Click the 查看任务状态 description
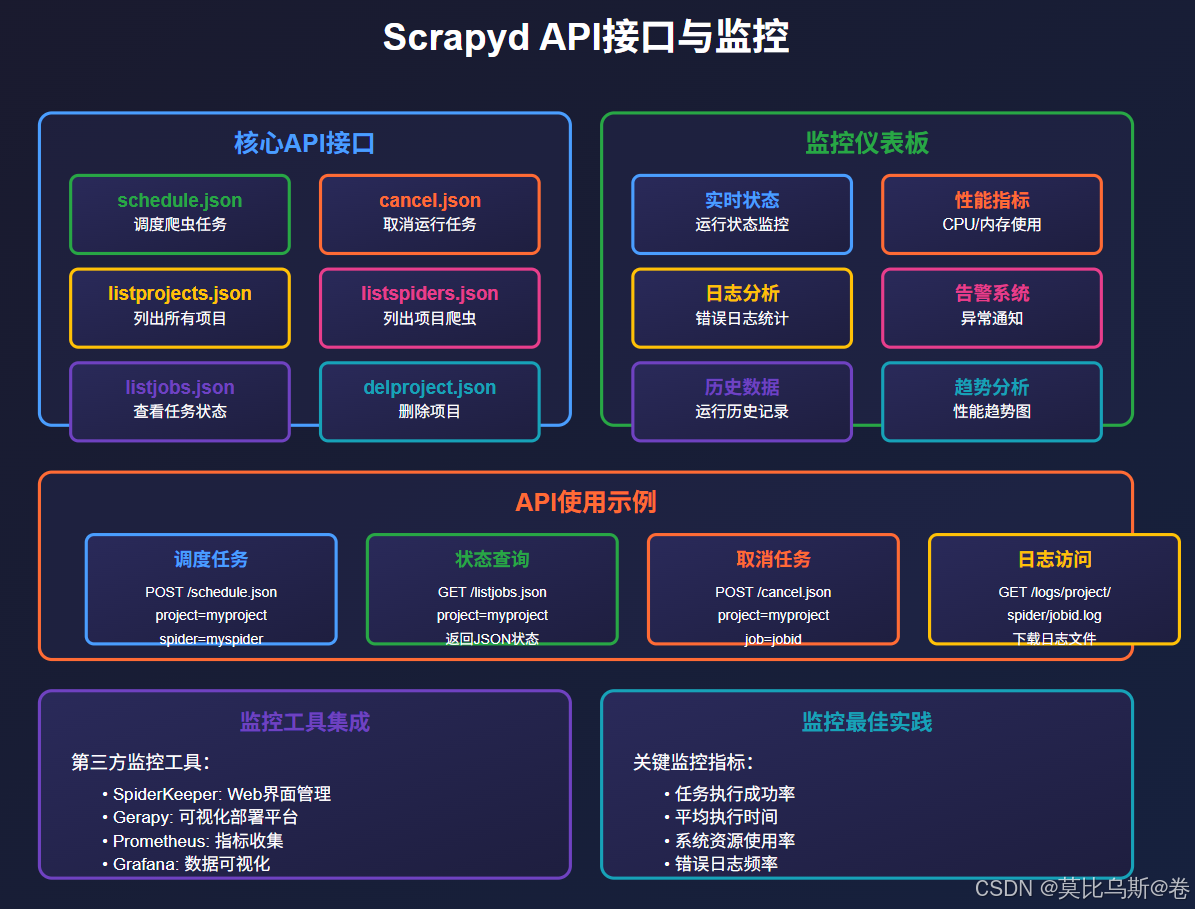The image size is (1195, 909). click(x=180, y=411)
